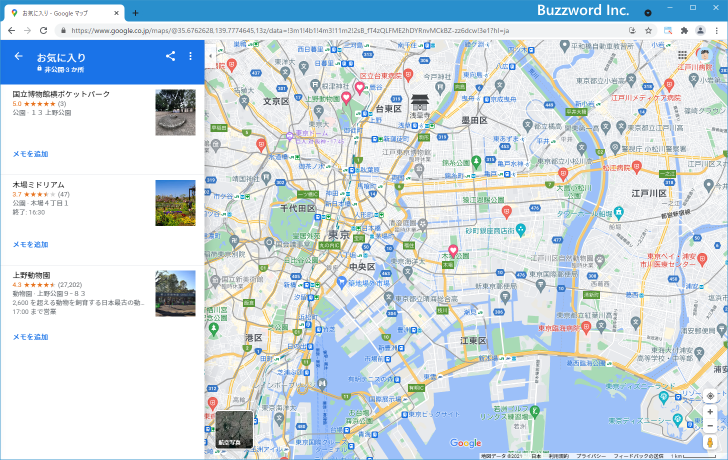Viewport: 728px width, 460px height.
Task: Open more options menu in list header
Action: tap(190, 56)
